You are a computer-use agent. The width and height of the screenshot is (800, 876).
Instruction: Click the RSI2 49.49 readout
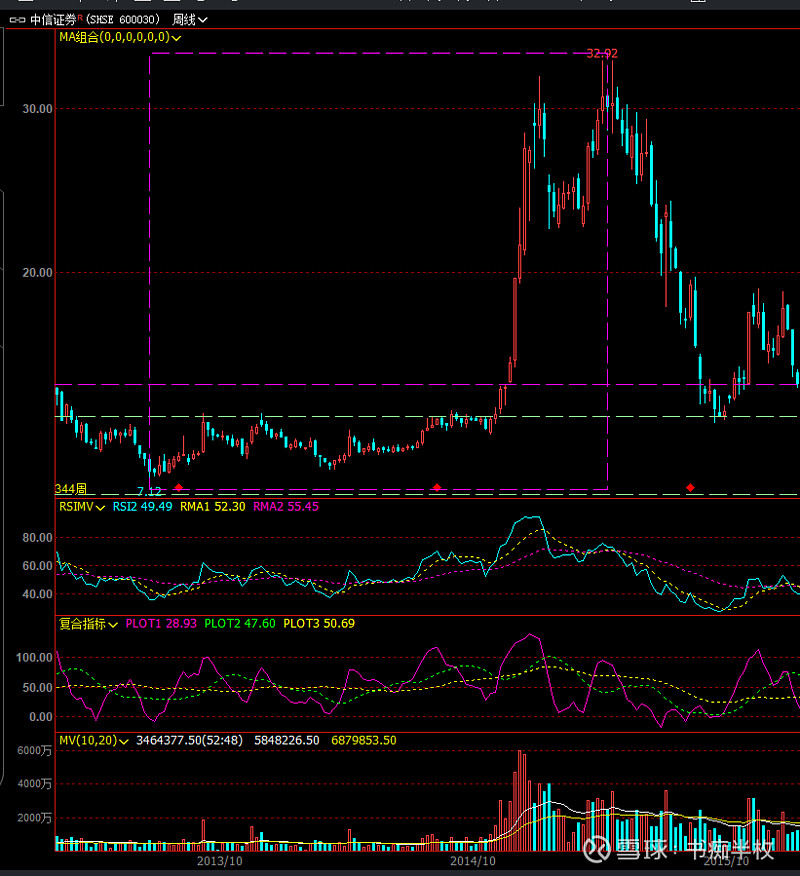click(142, 507)
